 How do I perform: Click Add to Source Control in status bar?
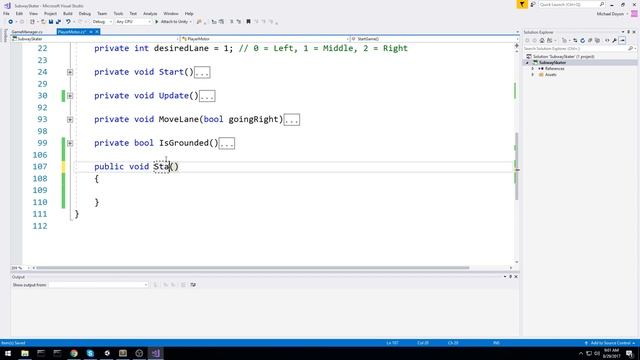coord(610,343)
